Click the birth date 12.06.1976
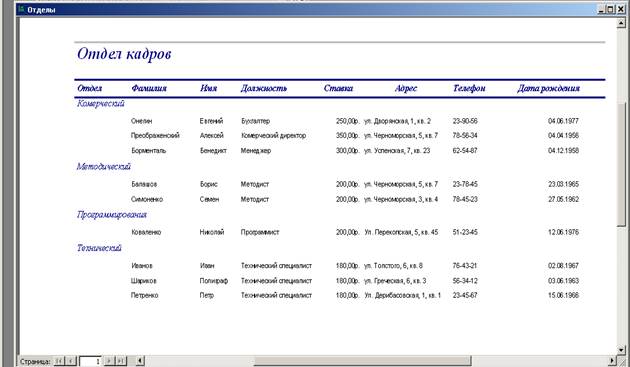The image size is (630, 367). coord(563,232)
